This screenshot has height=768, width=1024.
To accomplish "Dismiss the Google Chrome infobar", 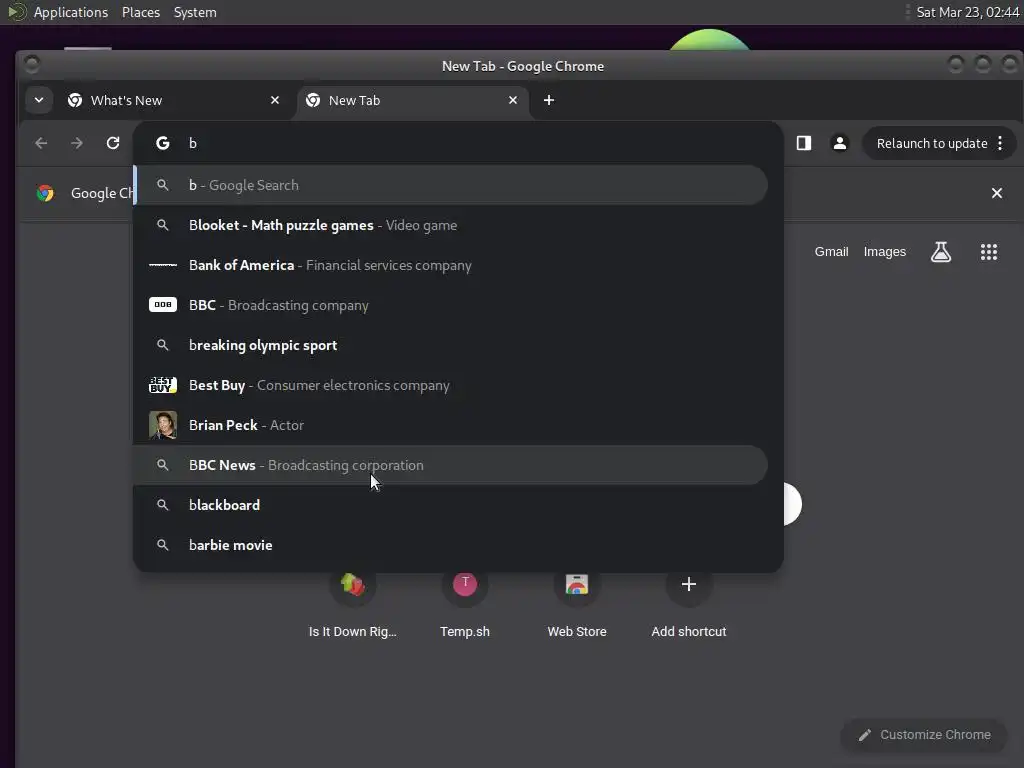I will click(x=997, y=193).
